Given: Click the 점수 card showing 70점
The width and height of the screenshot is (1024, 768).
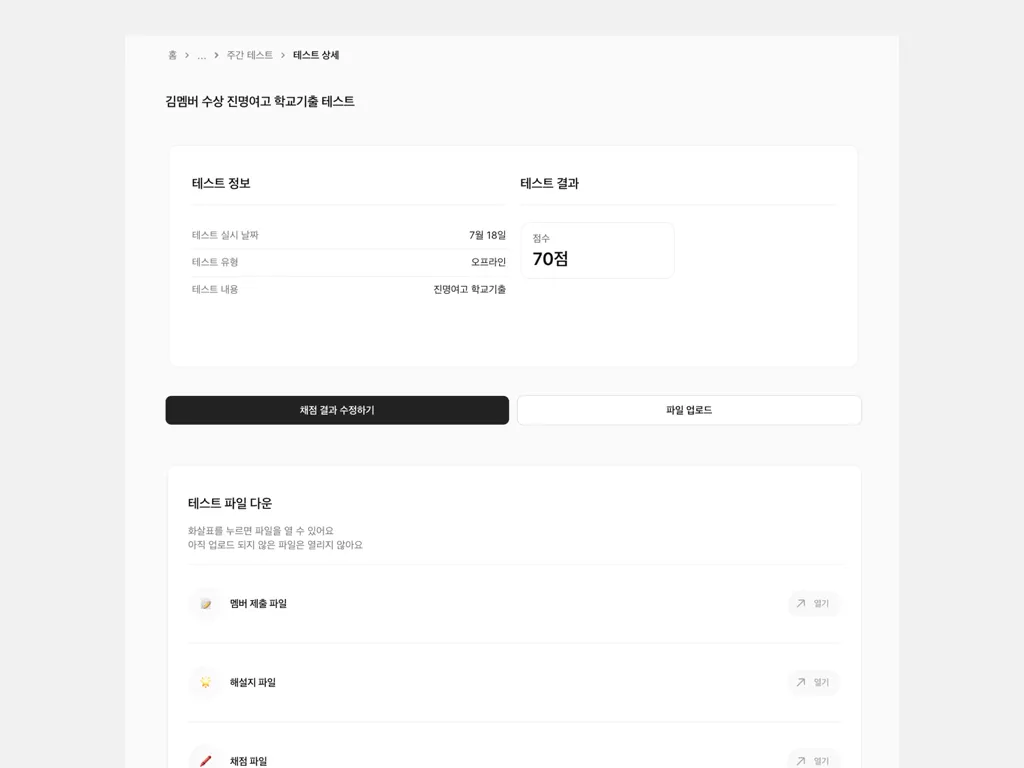Looking at the screenshot, I should click(597, 251).
